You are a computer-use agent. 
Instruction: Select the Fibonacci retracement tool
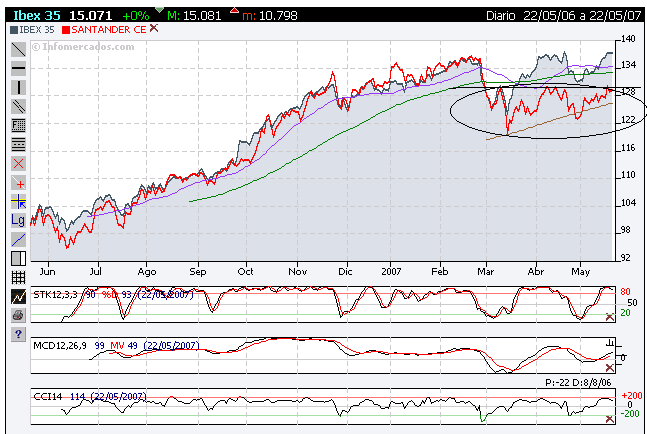click(x=18, y=125)
